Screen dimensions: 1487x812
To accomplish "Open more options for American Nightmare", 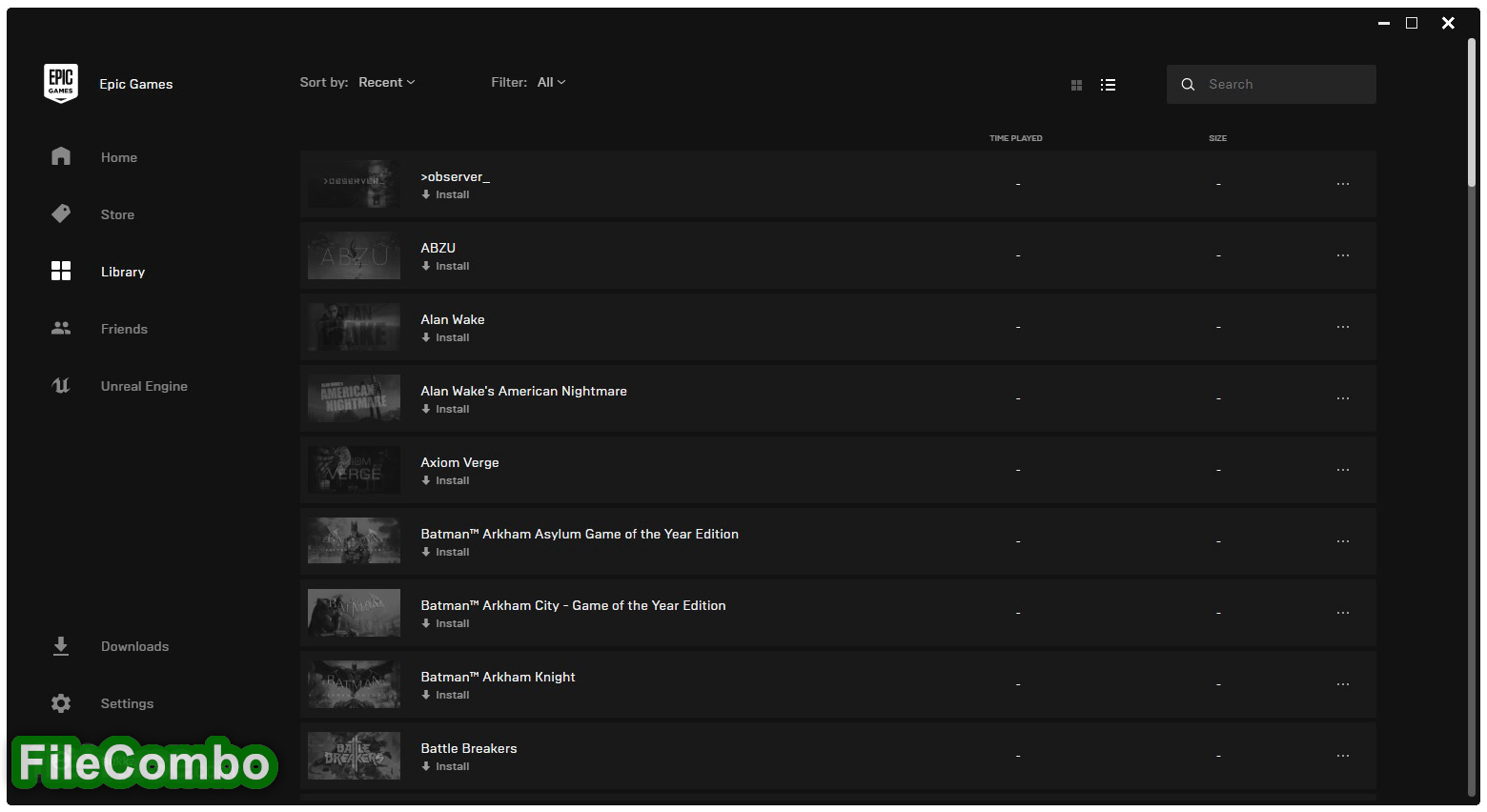I will coord(1343,398).
